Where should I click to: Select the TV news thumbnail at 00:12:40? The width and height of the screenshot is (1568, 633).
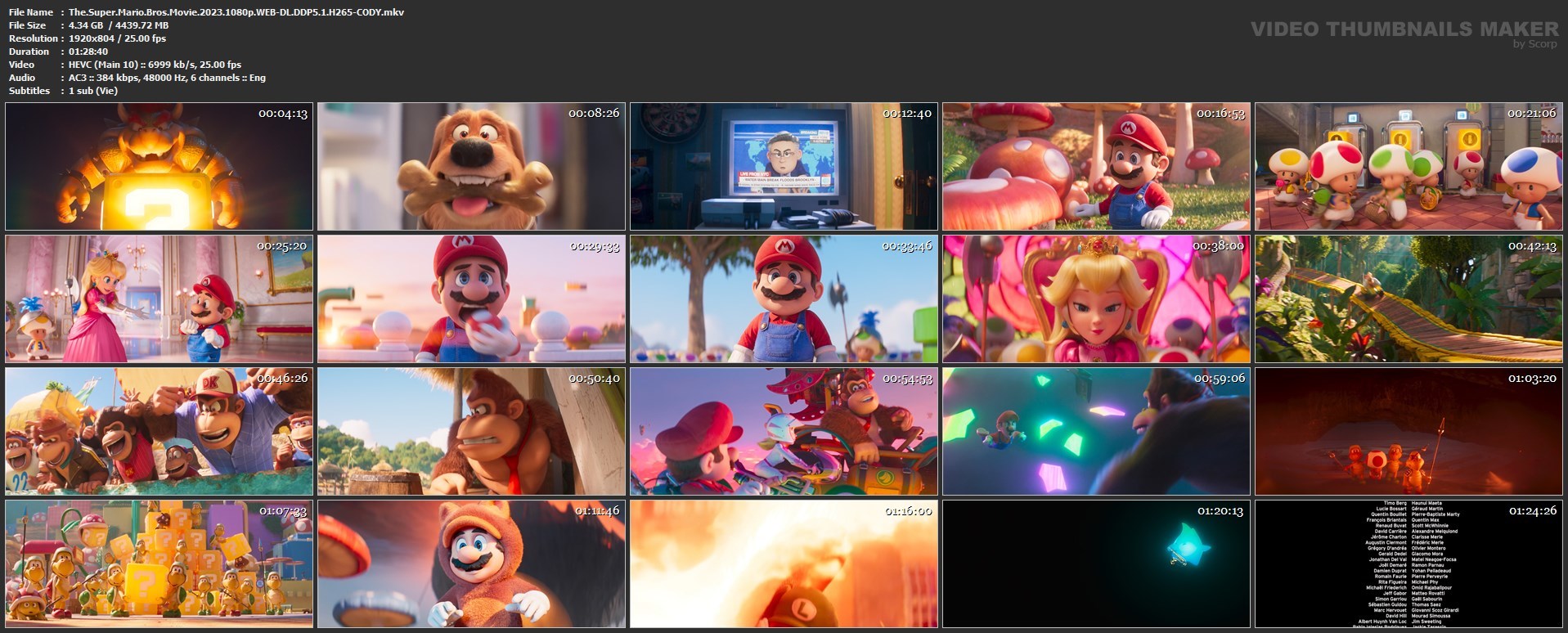(x=784, y=166)
